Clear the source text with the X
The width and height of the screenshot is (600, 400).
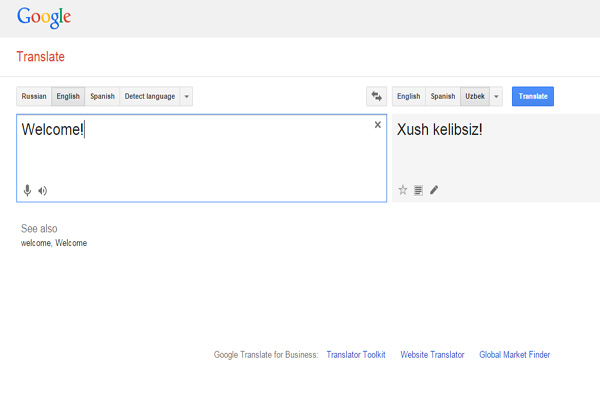(378, 125)
